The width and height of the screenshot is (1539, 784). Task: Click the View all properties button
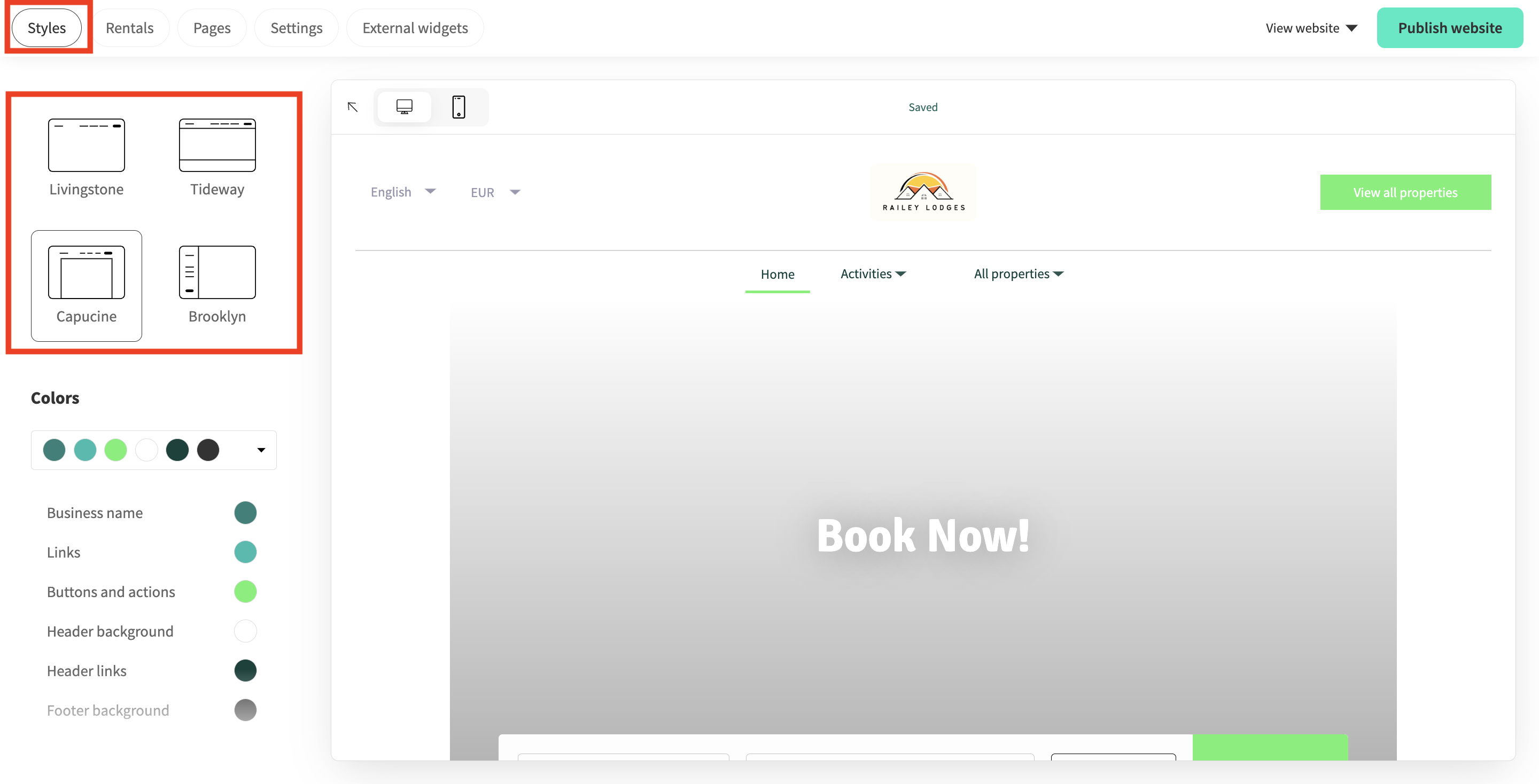[x=1405, y=192]
